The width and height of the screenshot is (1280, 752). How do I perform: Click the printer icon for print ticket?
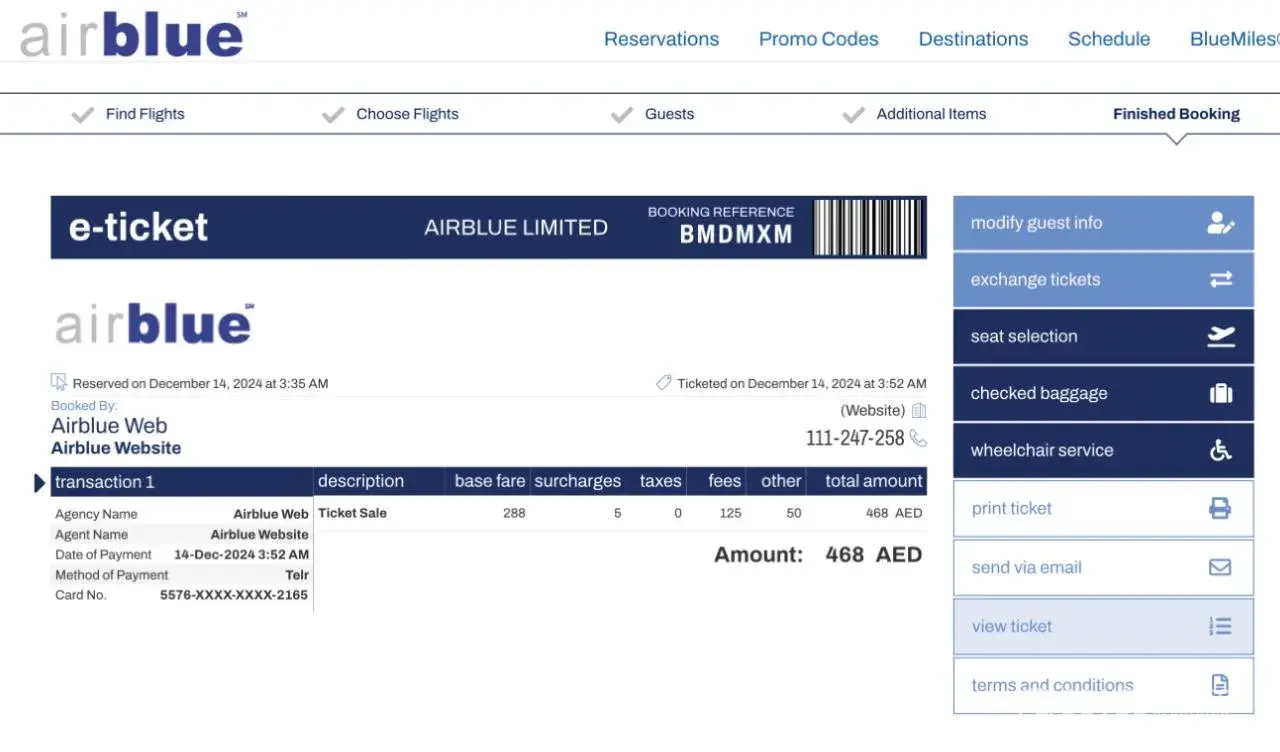pos(1220,509)
